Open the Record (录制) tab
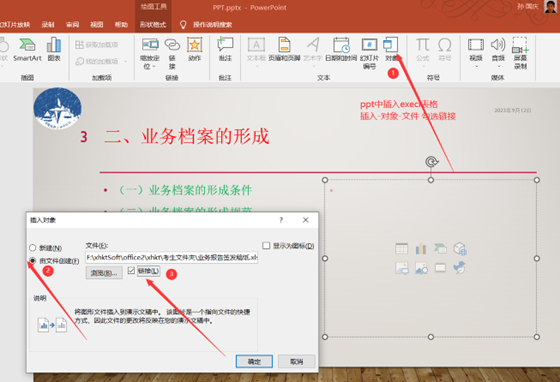Screen dimensions: 560x382 click(x=48, y=24)
